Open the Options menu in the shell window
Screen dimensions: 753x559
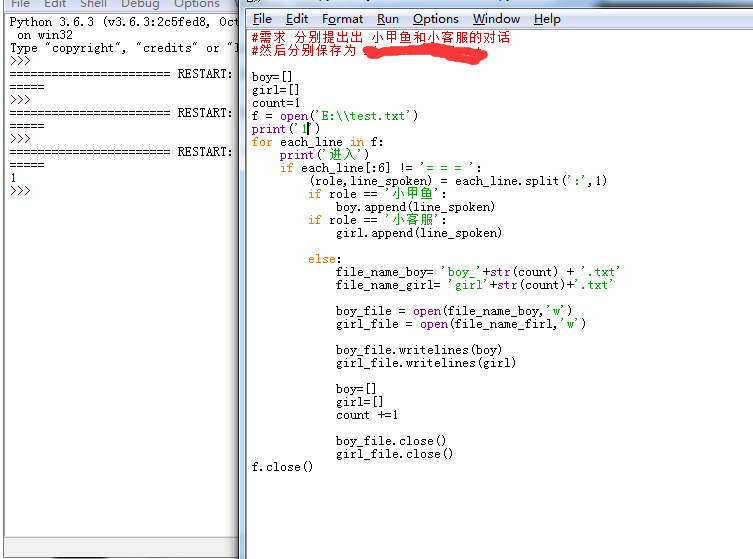pyautogui.click(x=196, y=4)
